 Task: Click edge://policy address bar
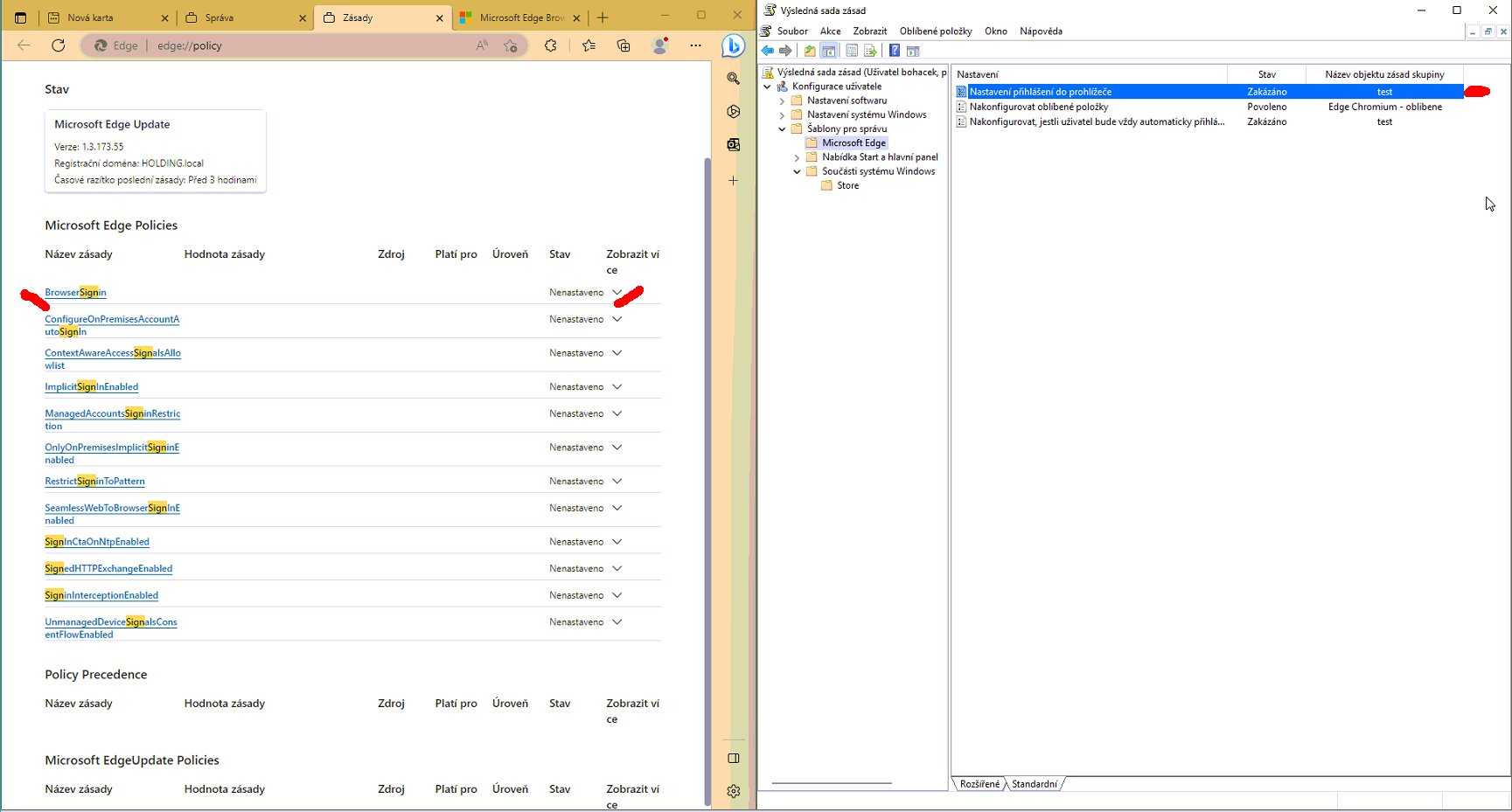[306, 45]
